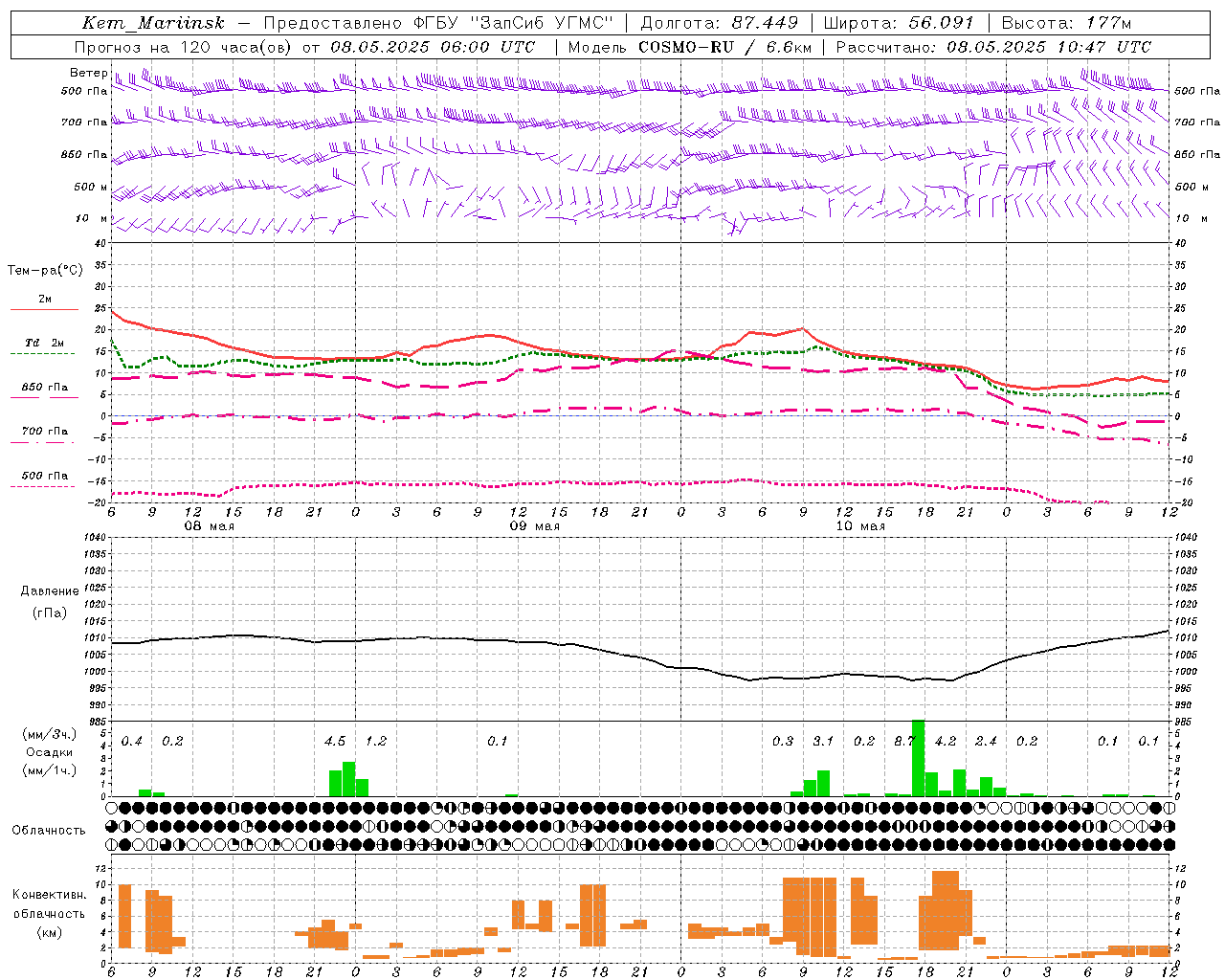
Task: Click the 0.3 precipitation total
Action: (783, 742)
